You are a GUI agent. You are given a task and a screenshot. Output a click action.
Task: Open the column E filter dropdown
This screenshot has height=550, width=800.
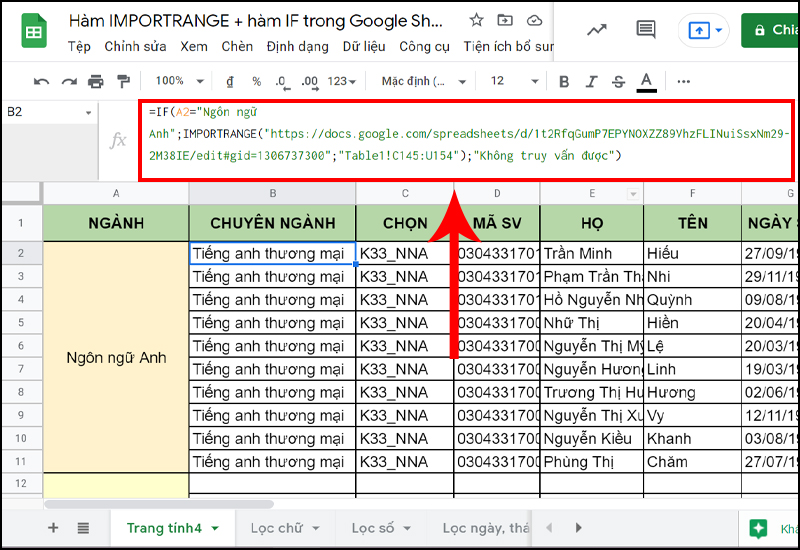633,194
